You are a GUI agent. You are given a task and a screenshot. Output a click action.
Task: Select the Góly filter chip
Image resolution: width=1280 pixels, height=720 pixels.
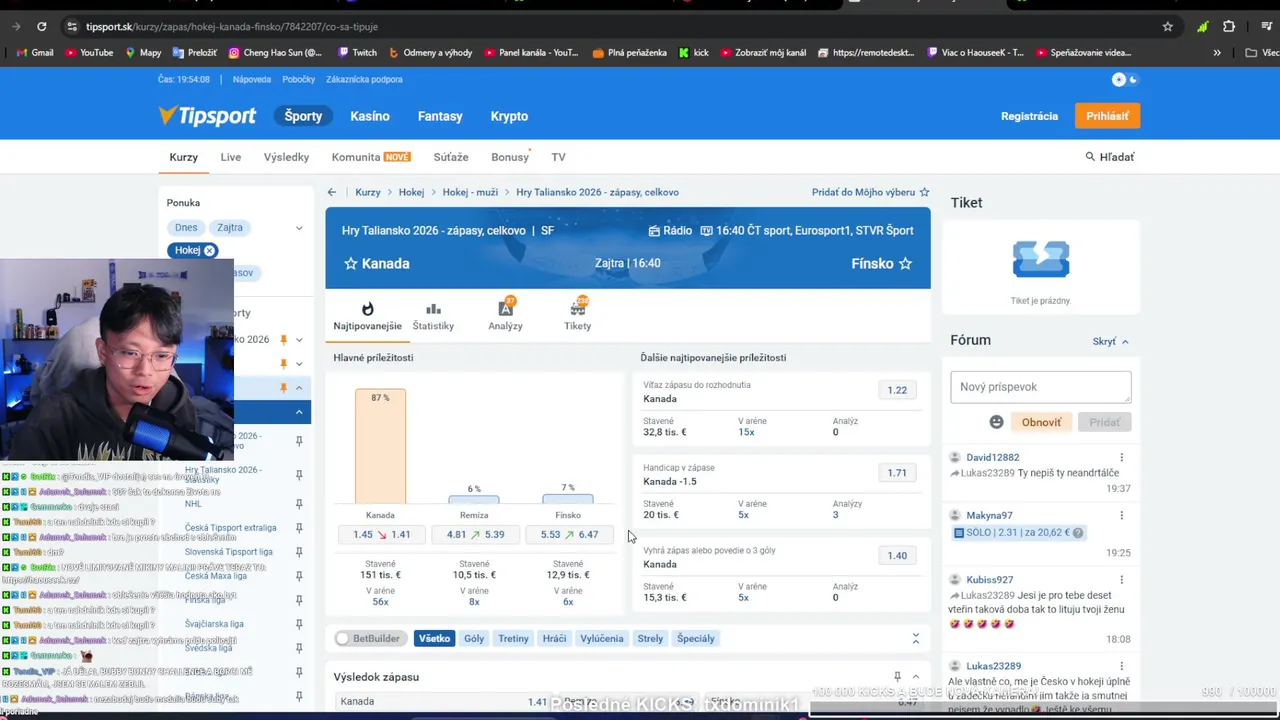(474, 638)
